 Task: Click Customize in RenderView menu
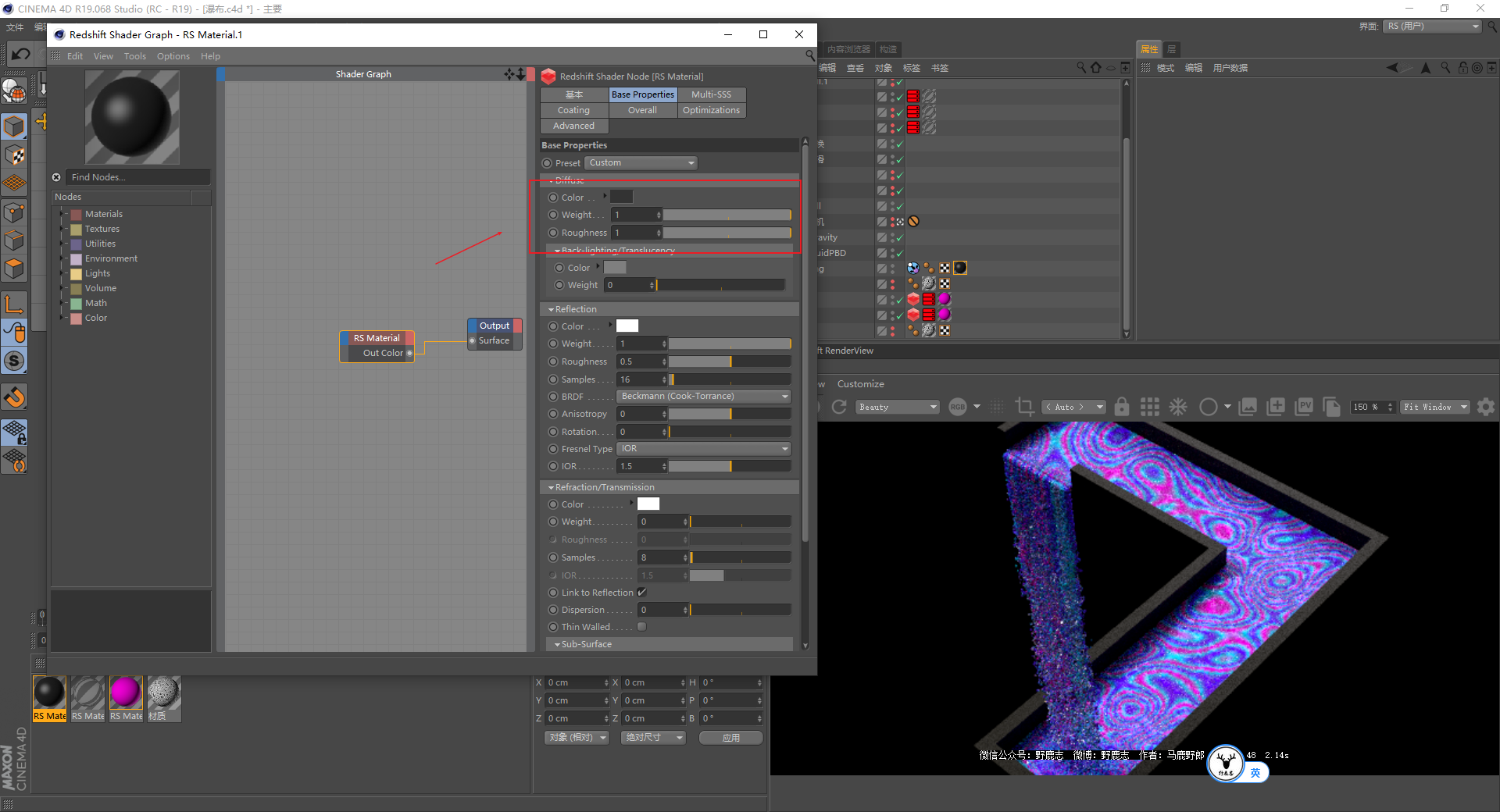coord(861,384)
